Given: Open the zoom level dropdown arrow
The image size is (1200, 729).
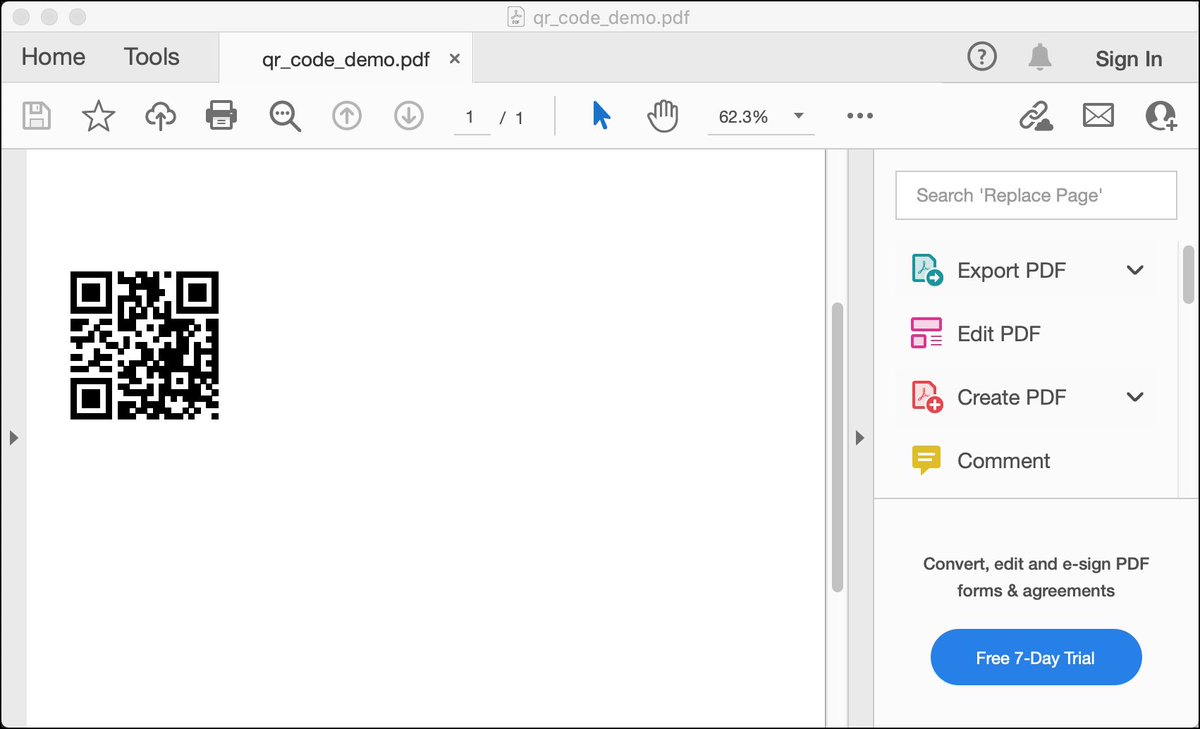Looking at the screenshot, I should tap(798, 116).
